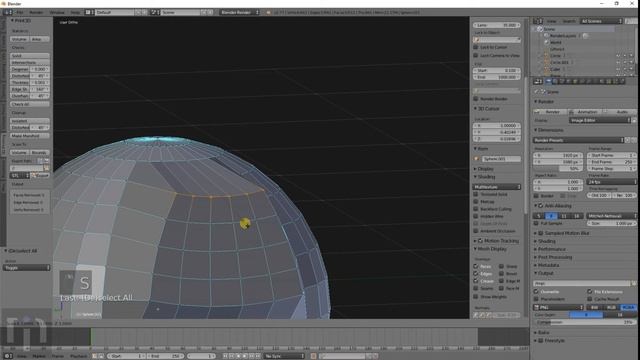Click the Audio render button

click(x=619, y=112)
